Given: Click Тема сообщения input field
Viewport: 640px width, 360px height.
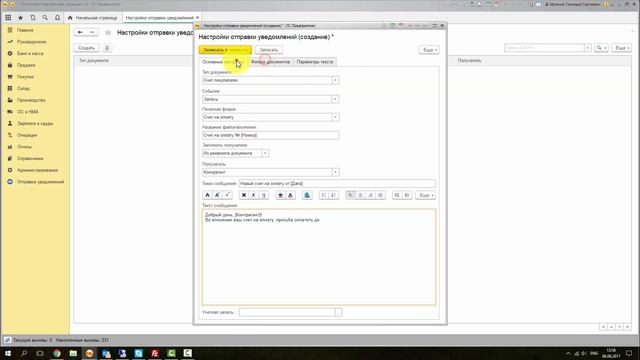Looking at the screenshot, I should [x=337, y=184].
